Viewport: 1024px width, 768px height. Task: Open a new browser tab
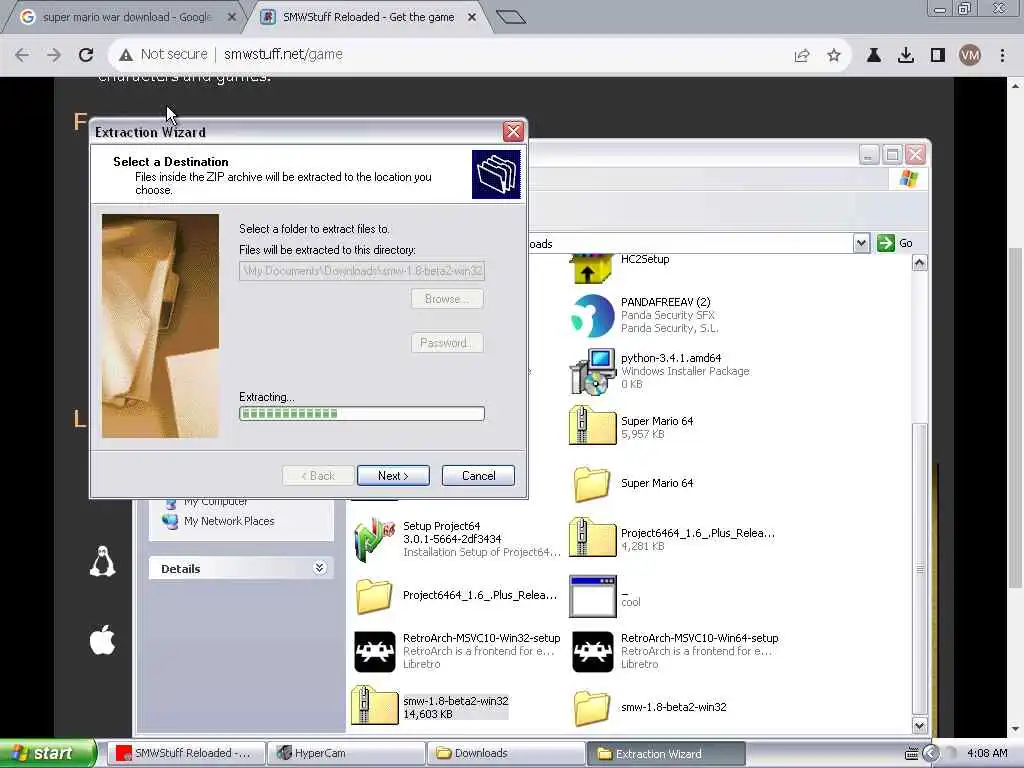click(511, 17)
